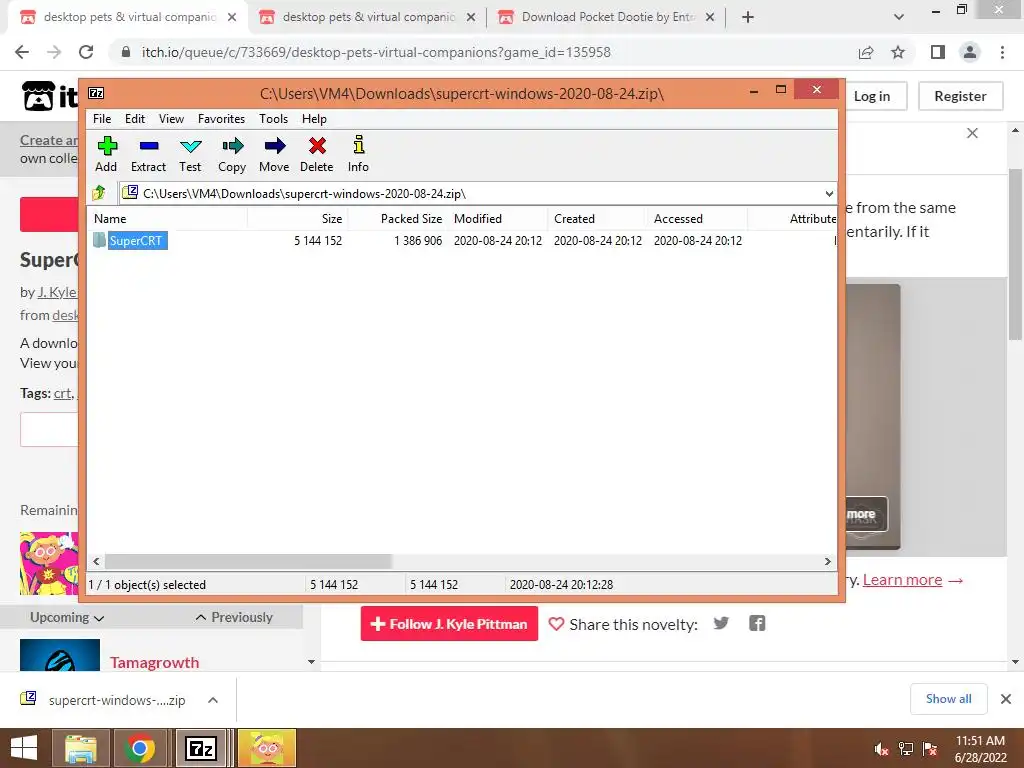Click the Chrome address bar URL
This screenshot has width=1024, height=768.
pos(376,52)
